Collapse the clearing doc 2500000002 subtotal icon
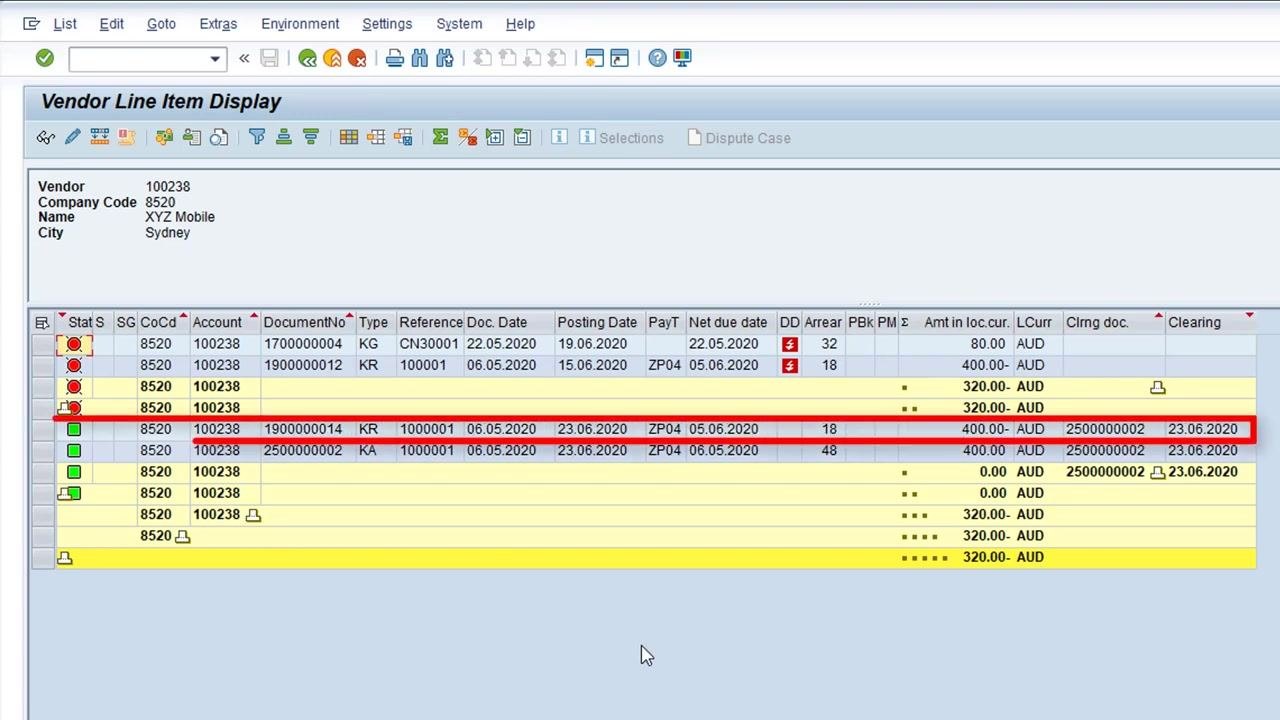 [x=1158, y=472]
